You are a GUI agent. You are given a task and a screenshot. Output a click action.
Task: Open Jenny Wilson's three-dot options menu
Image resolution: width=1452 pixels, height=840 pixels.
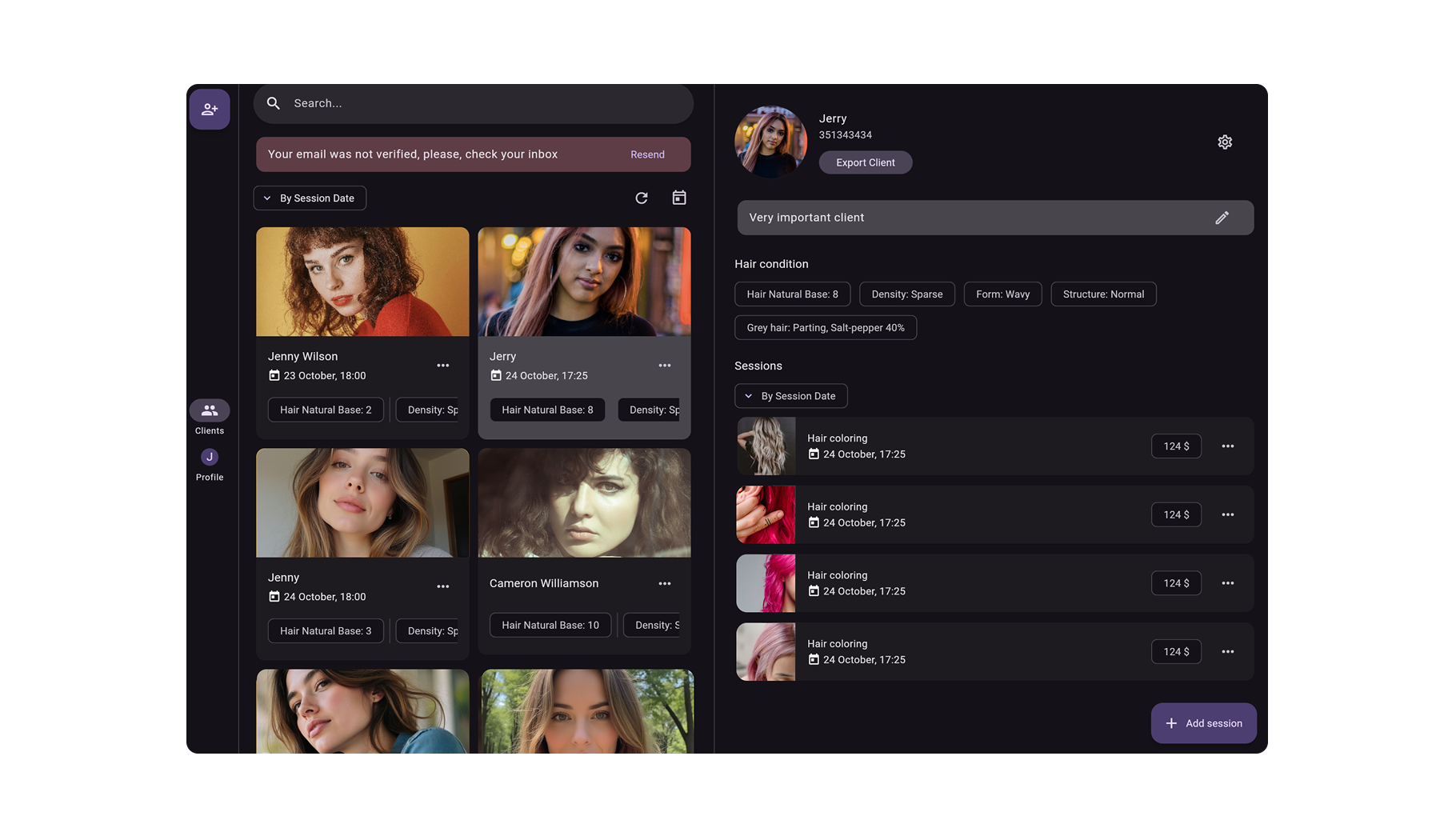(x=442, y=366)
